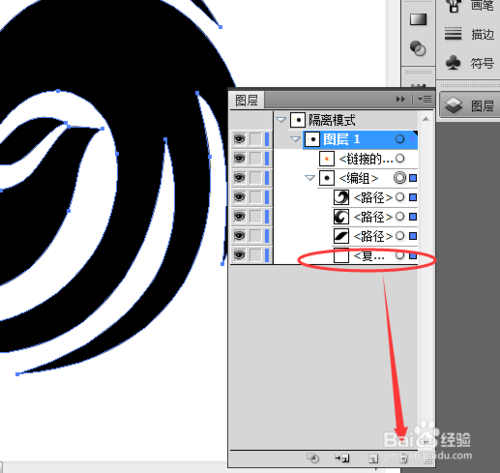Toggle lock box for the <编组> row
The width and height of the screenshot is (500, 473).
tap(256, 178)
